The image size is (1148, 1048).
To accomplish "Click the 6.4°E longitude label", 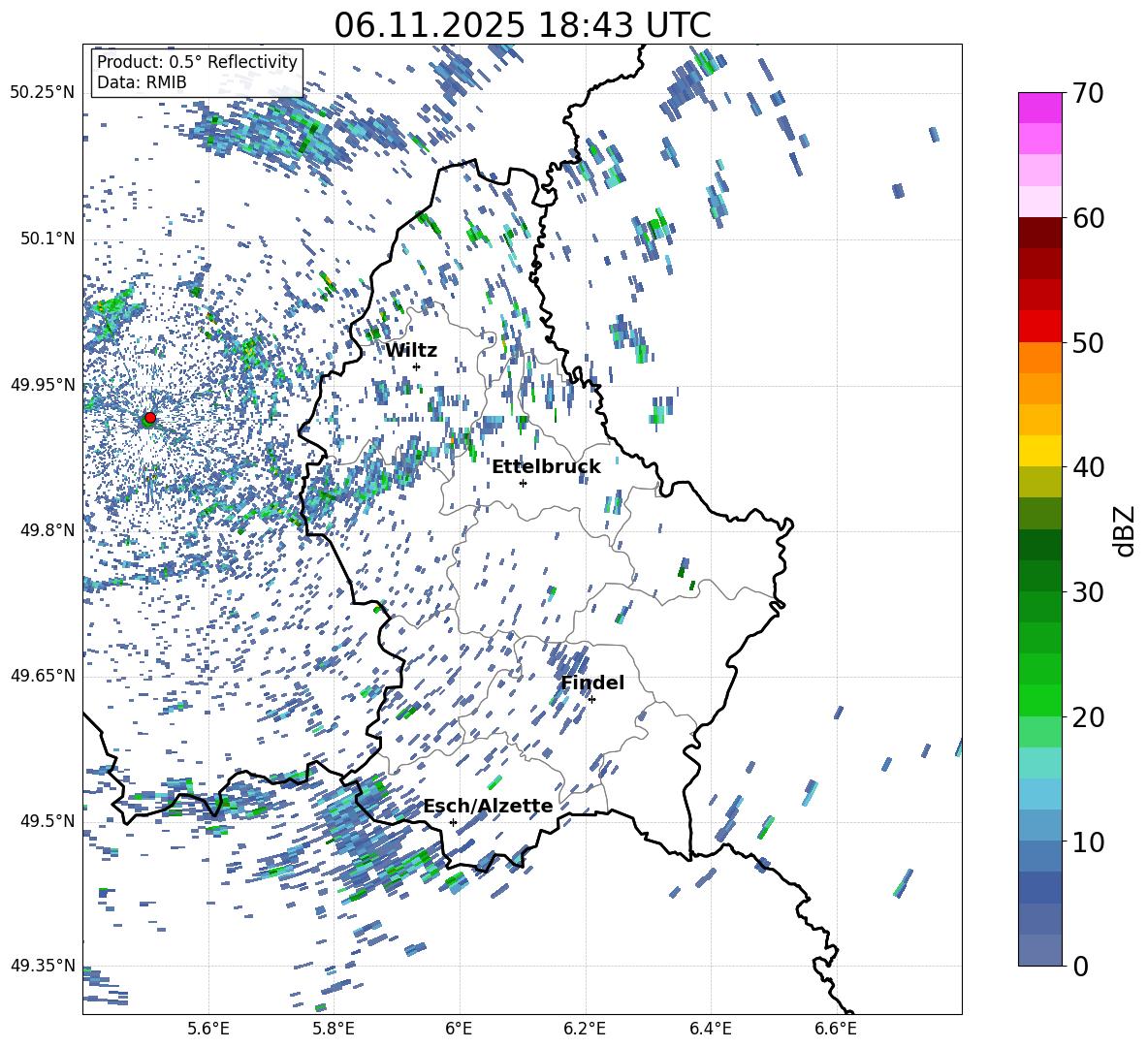I will click(710, 1029).
